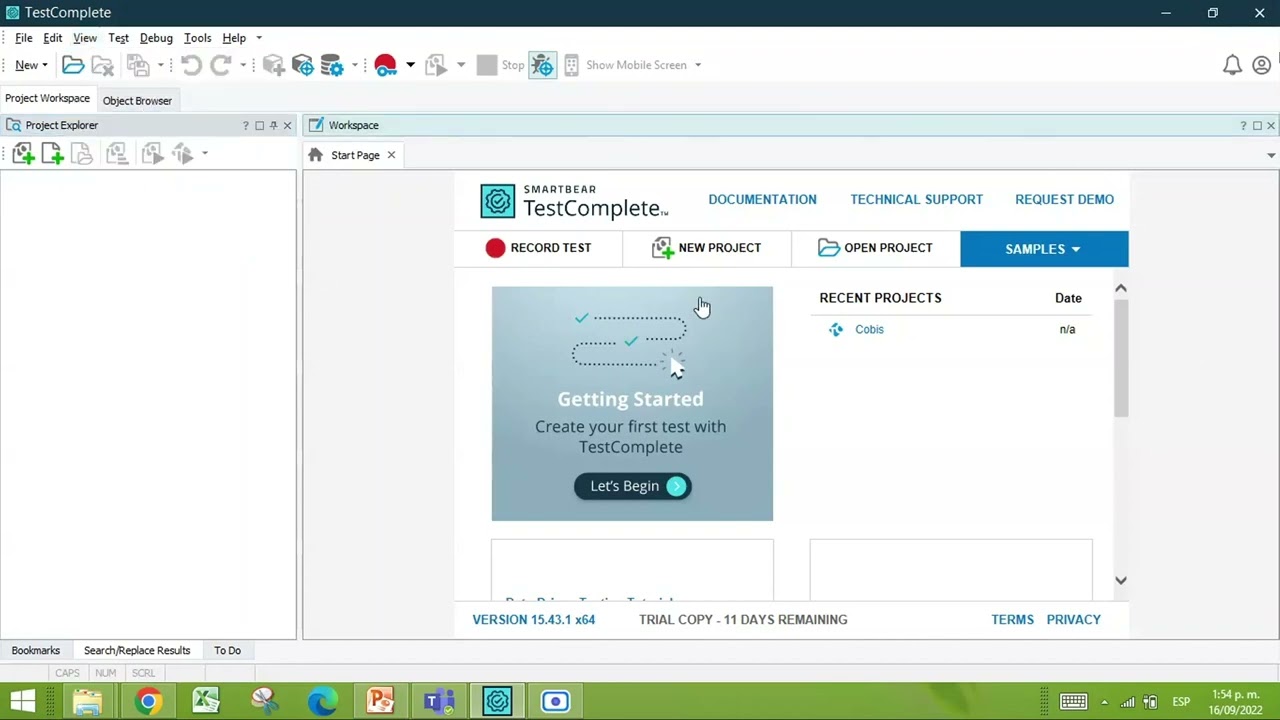
Task: Switch to the Object Browser tab
Action: point(137,100)
